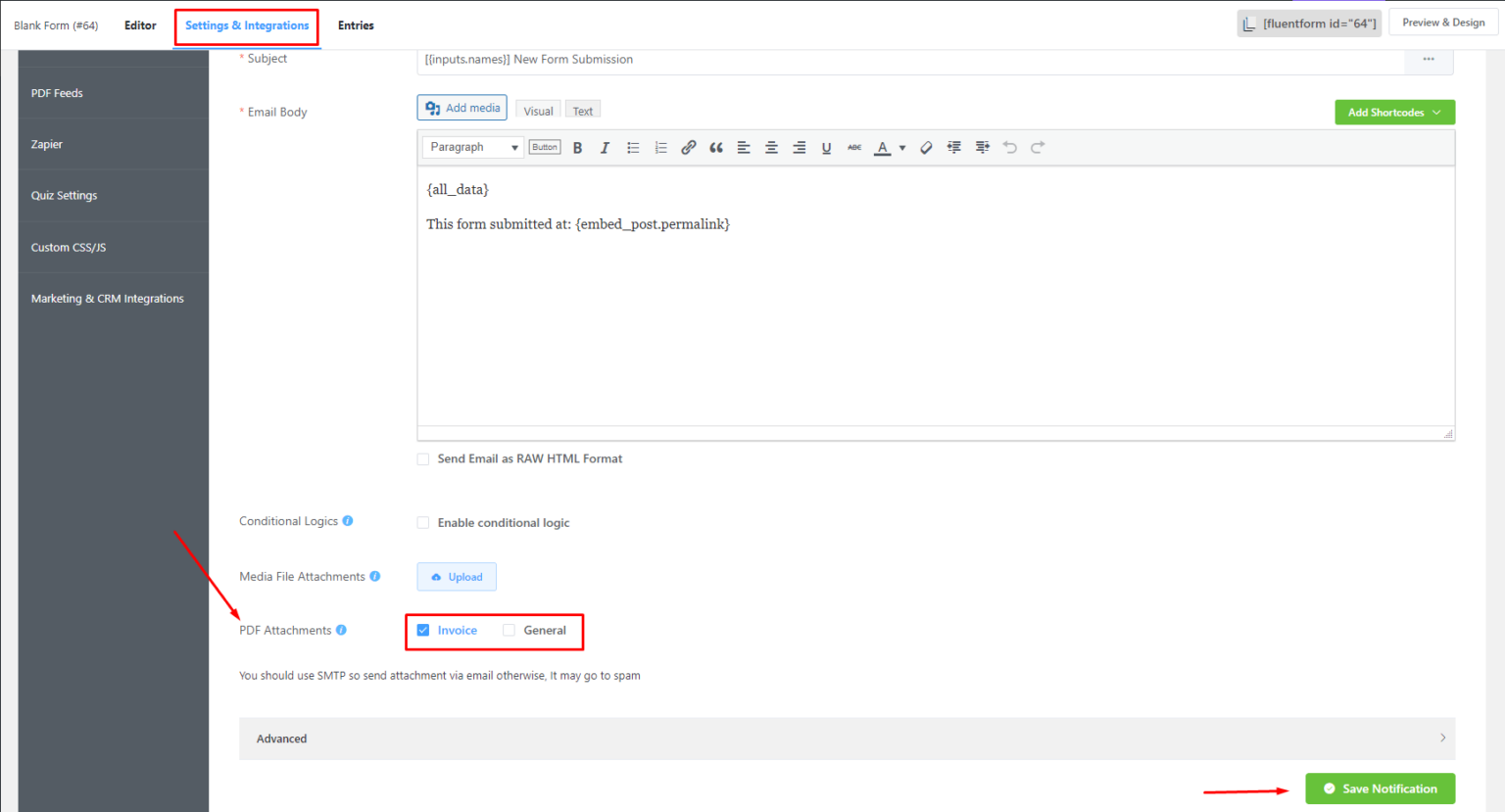Select the Italic formatting icon
The height and width of the screenshot is (812, 1505).
pos(605,147)
